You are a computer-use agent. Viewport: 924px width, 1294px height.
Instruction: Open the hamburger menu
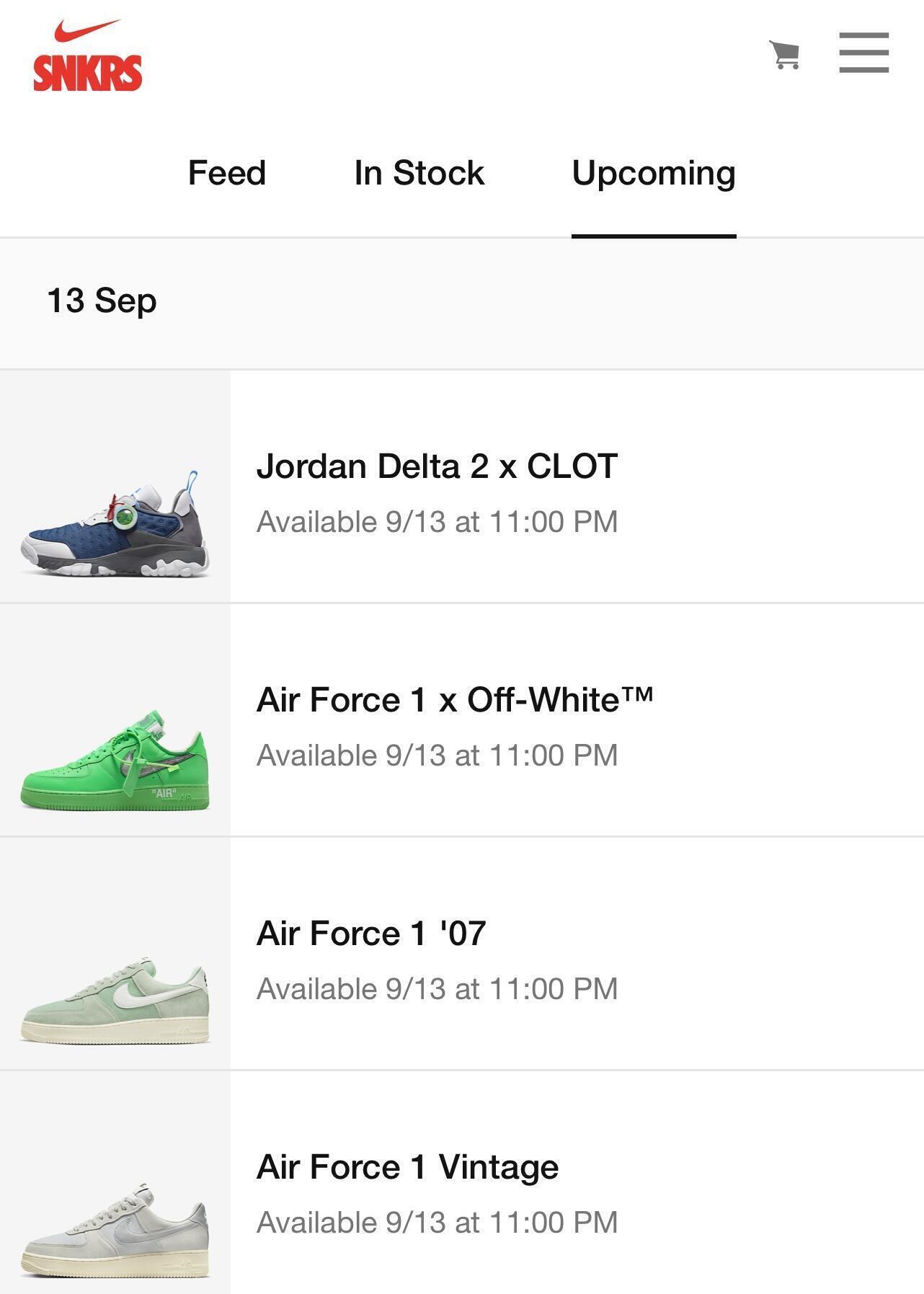[863, 53]
